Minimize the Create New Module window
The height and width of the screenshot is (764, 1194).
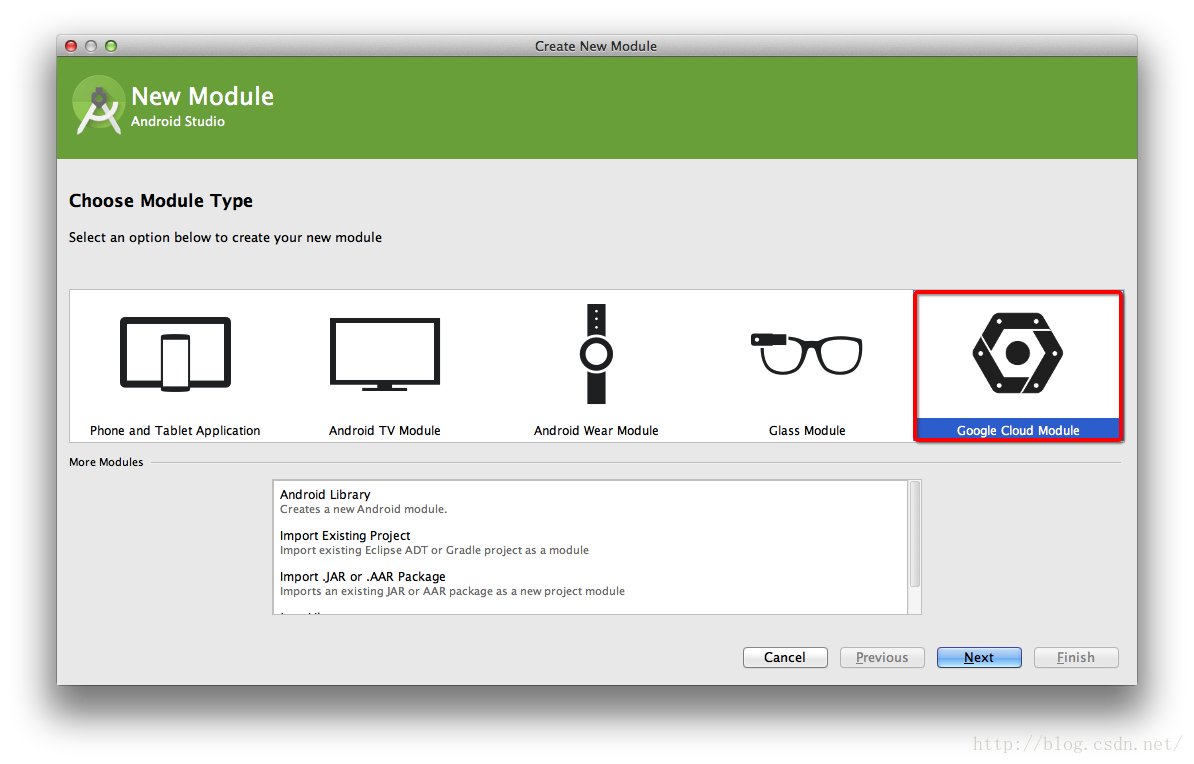(x=91, y=46)
